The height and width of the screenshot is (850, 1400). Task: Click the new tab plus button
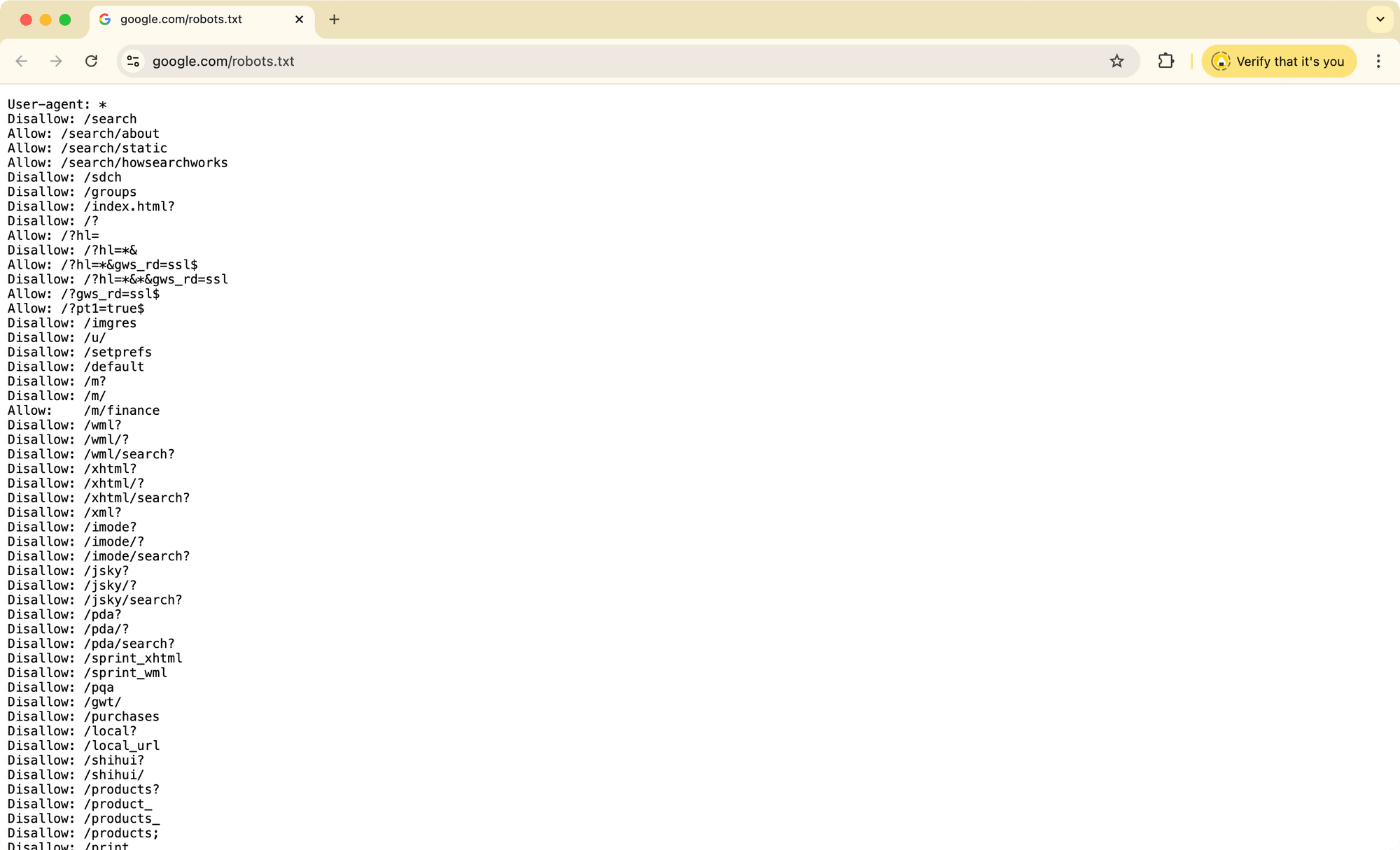click(334, 18)
